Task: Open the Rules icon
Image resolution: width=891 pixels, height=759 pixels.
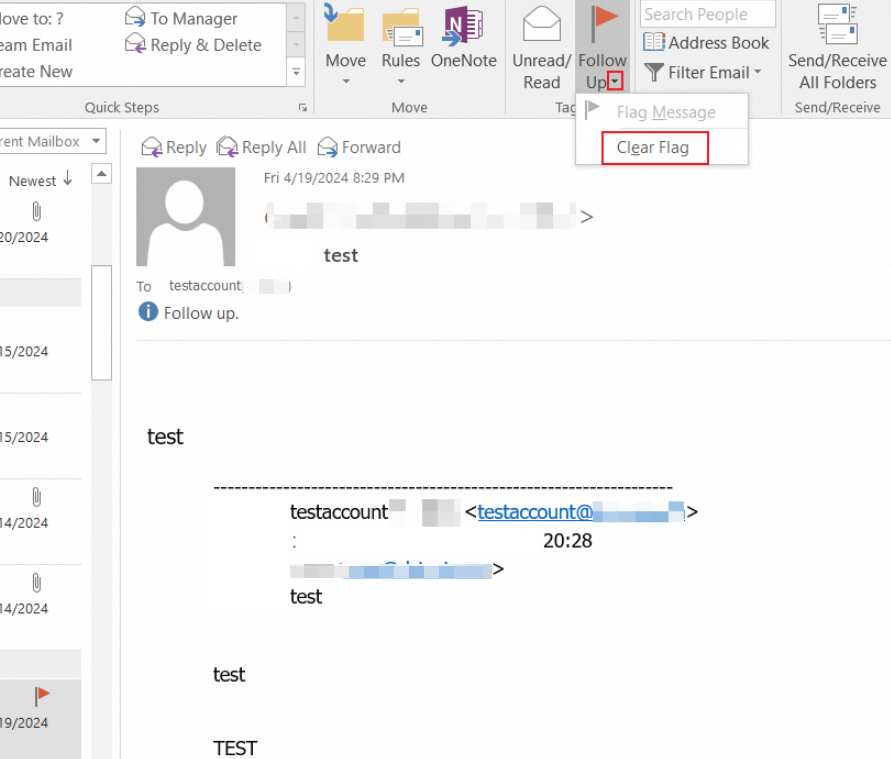Action: [401, 27]
